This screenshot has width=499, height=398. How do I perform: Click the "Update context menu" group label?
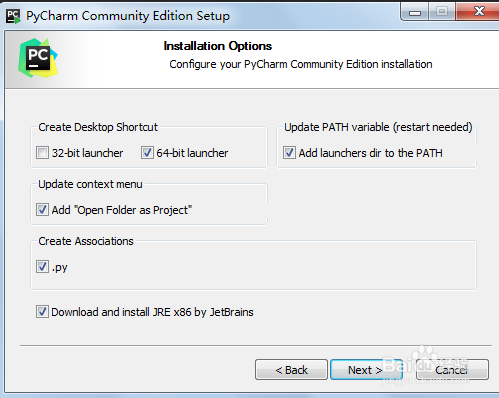pyautogui.click(x=90, y=184)
